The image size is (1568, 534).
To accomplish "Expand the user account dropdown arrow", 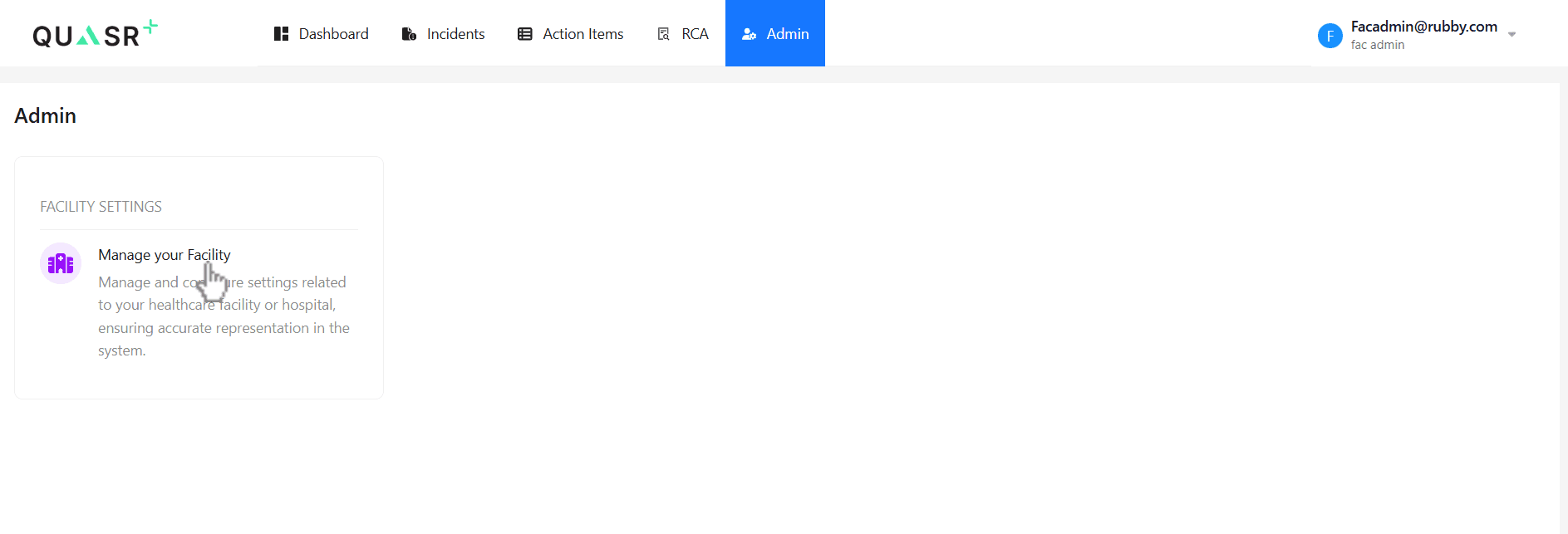I will click(1511, 35).
